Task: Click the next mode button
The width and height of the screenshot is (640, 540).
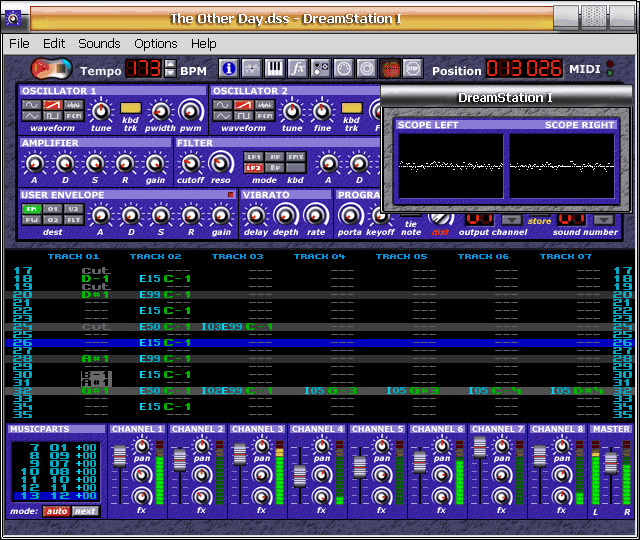Action: coord(85,511)
